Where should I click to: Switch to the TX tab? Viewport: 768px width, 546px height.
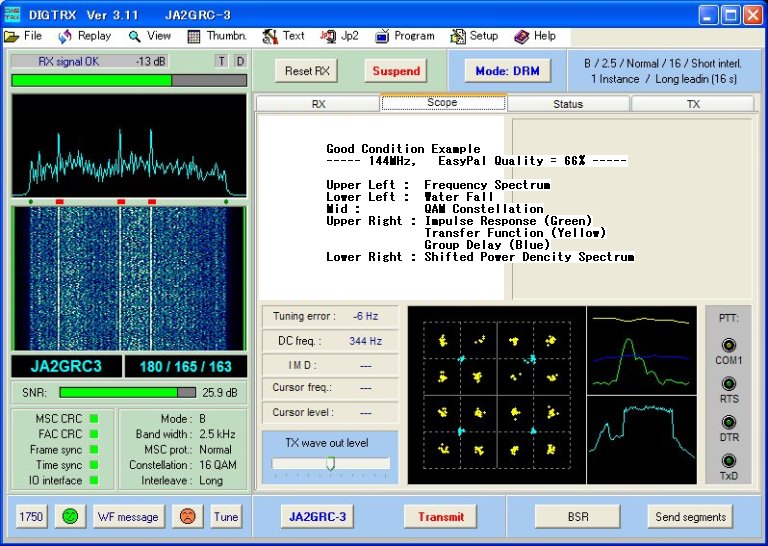click(693, 104)
